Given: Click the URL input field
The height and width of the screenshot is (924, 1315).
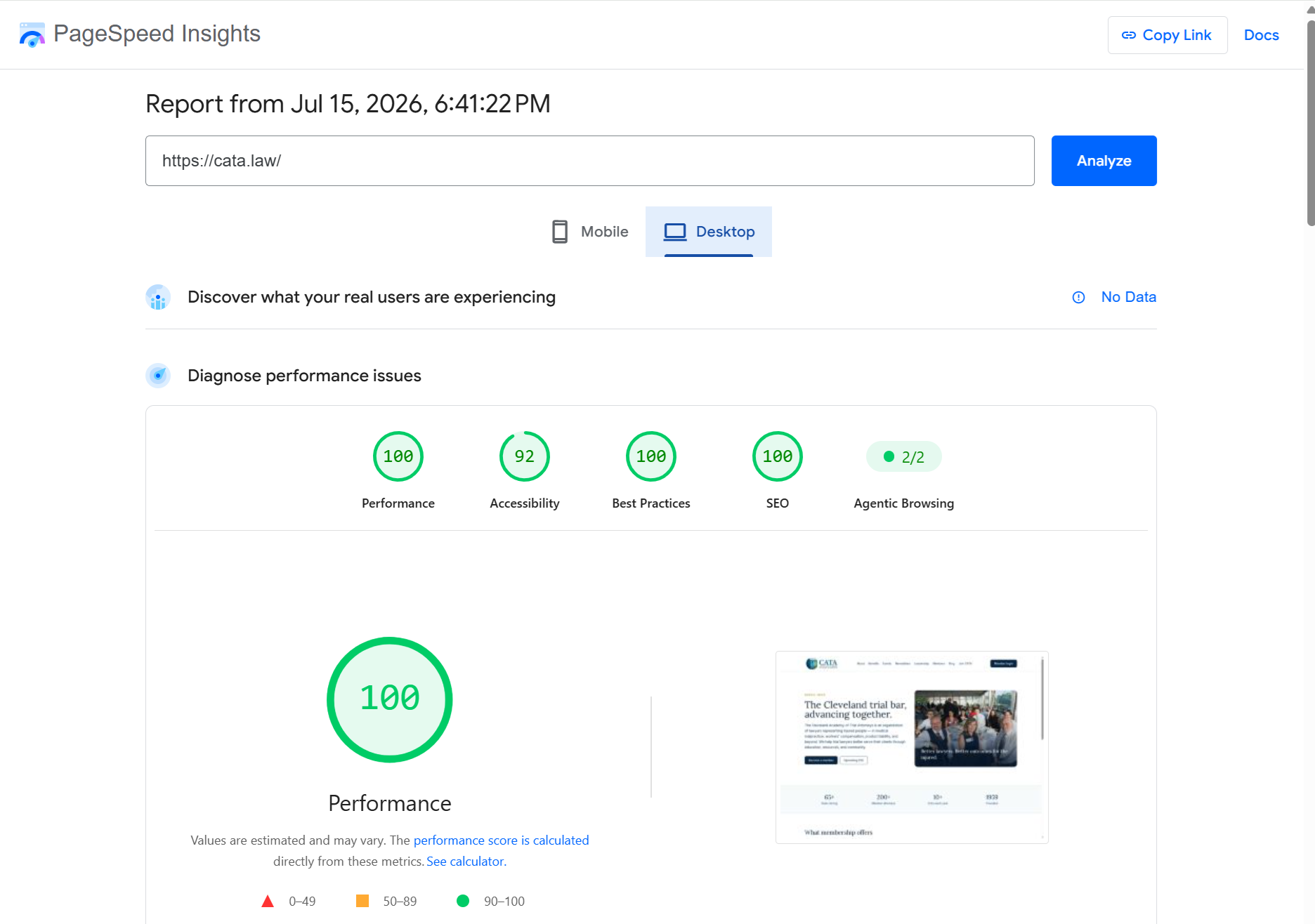Looking at the screenshot, I should (590, 161).
